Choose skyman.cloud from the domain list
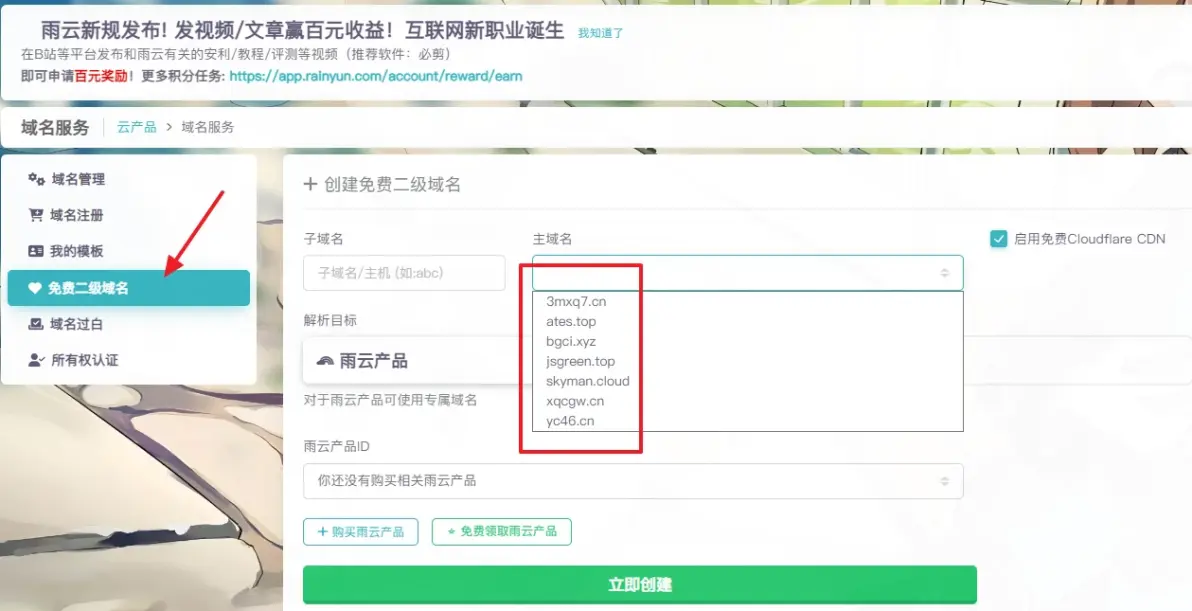The image size is (1192, 611). tap(588, 381)
